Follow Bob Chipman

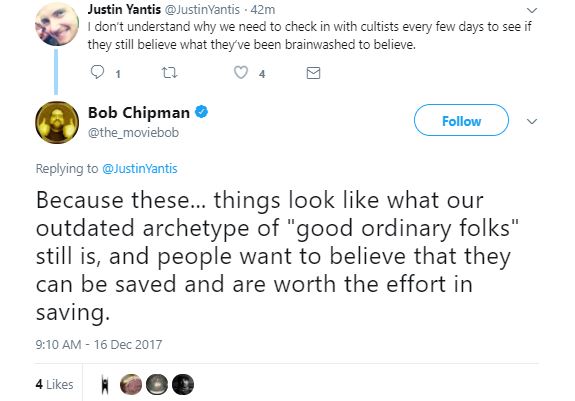click(x=461, y=120)
